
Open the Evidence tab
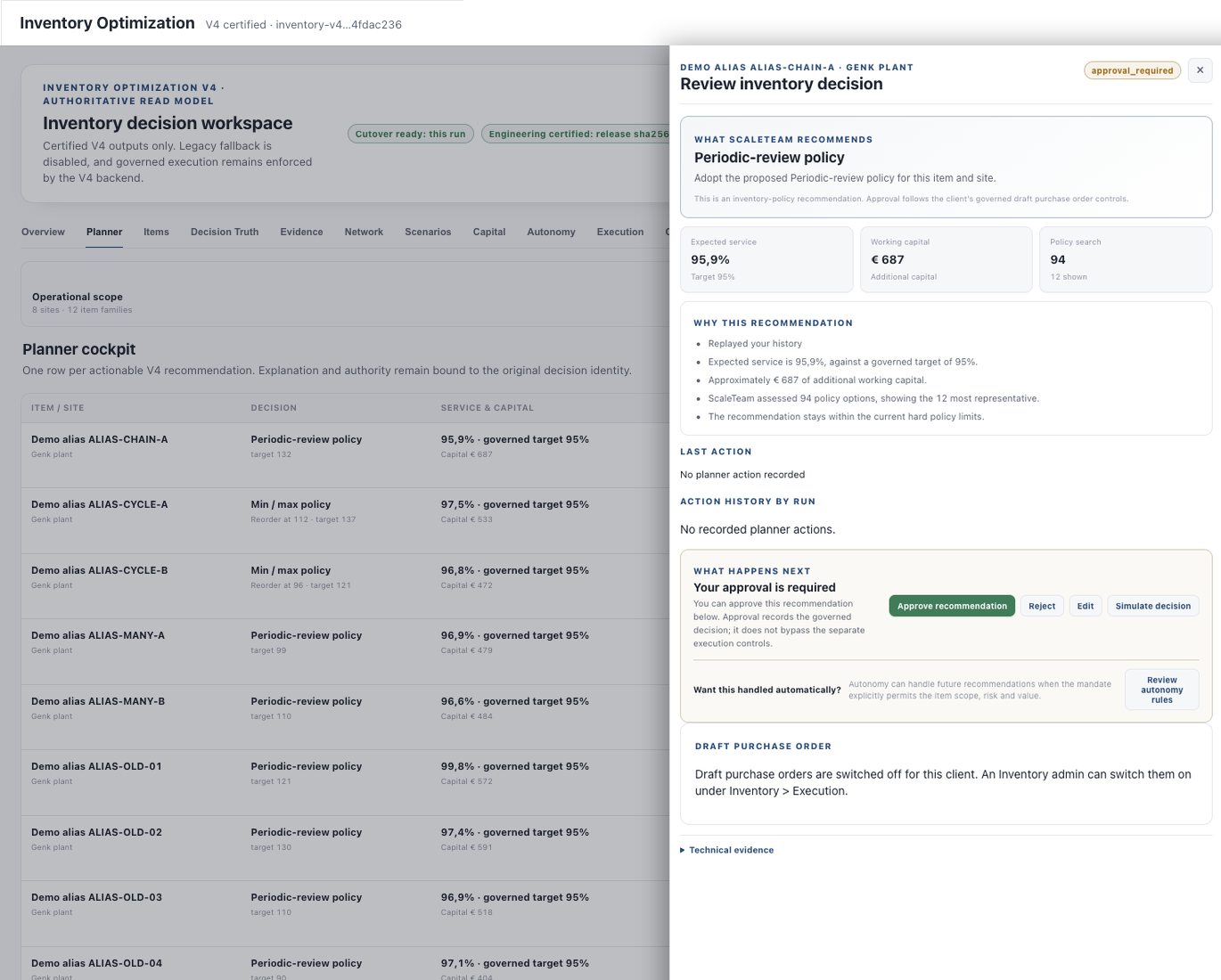301,232
